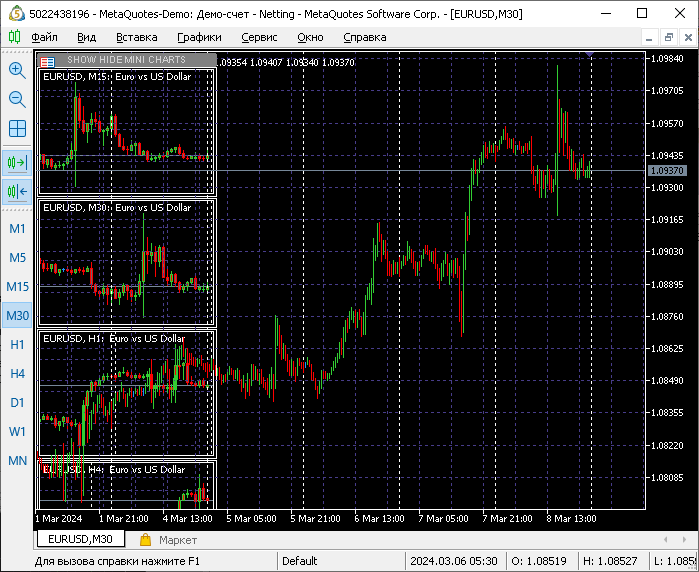
Task: Zoom in the chart with magnifier plus icon
Action: point(17,70)
